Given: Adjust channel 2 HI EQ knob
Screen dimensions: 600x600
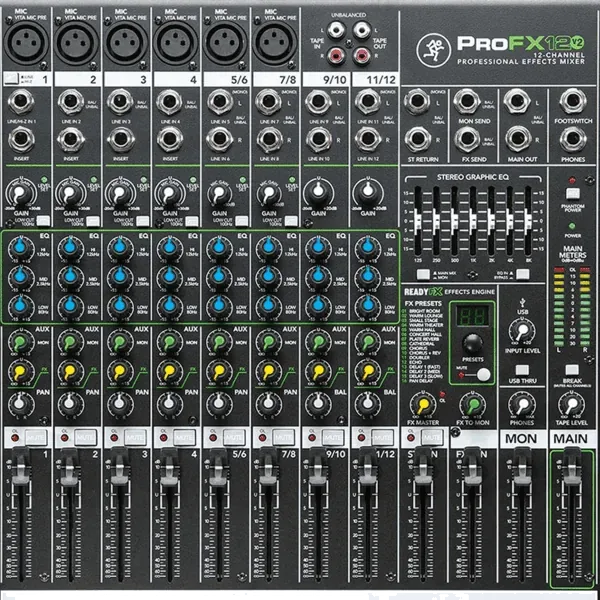Looking at the screenshot, I should tap(70, 248).
